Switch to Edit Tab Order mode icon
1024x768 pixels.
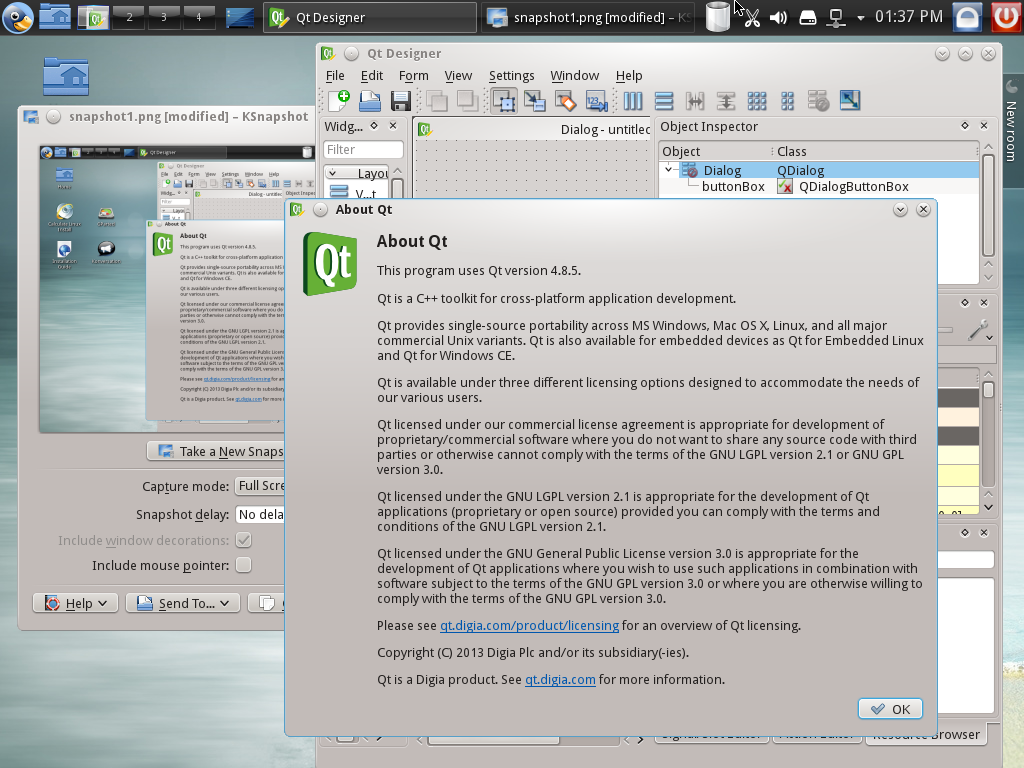tap(597, 101)
